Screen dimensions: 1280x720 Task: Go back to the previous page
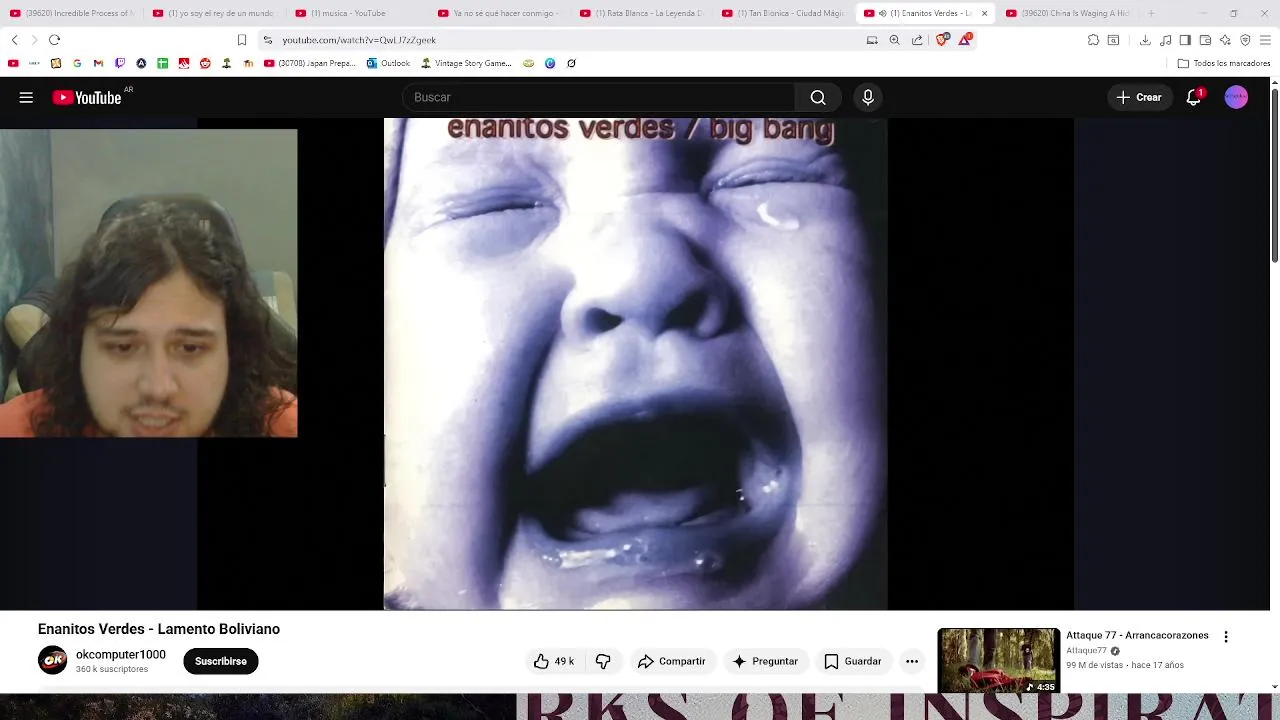pos(14,40)
